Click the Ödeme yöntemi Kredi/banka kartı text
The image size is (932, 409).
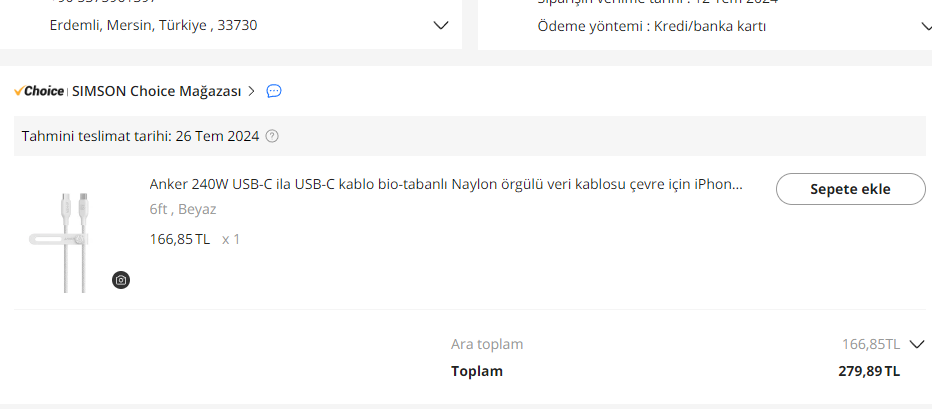tap(651, 26)
